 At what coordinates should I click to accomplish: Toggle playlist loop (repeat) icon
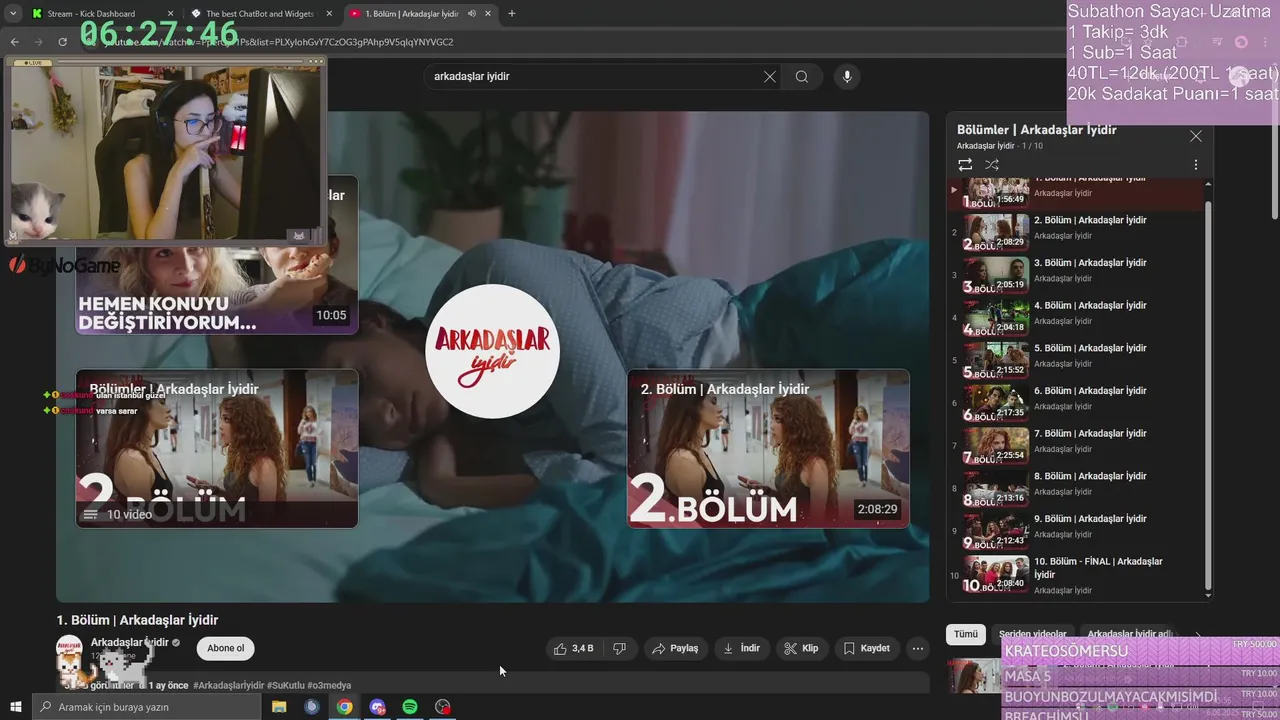(x=965, y=164)
